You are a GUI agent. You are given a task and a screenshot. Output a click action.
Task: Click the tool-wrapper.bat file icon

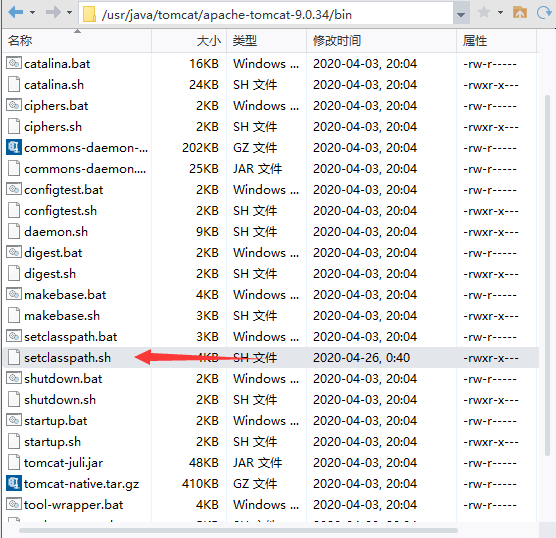[x=14, y=505]
